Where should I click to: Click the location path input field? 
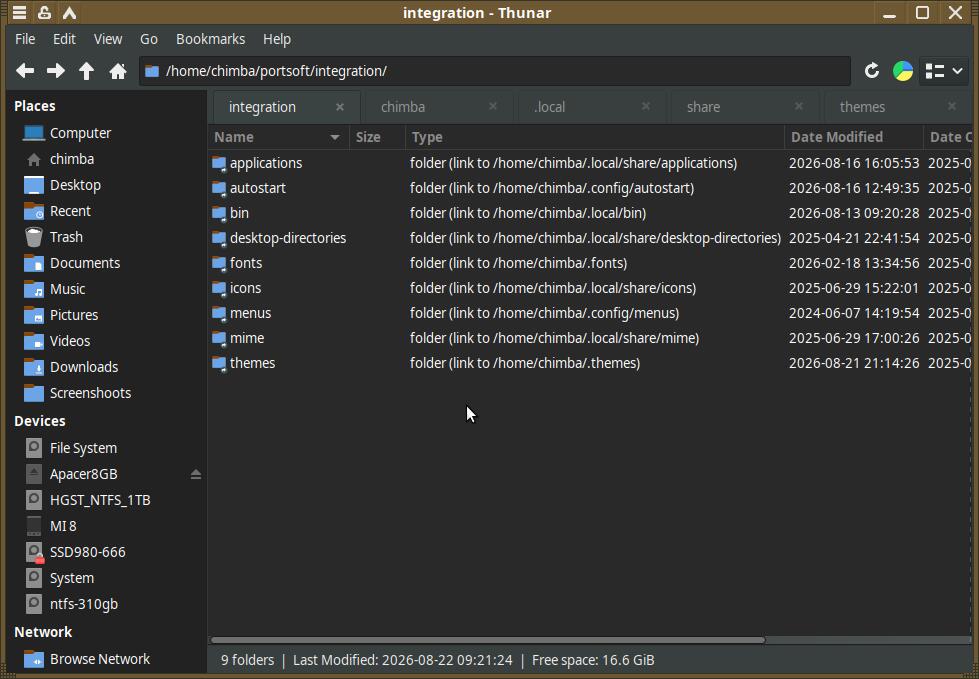pos(494,71)
